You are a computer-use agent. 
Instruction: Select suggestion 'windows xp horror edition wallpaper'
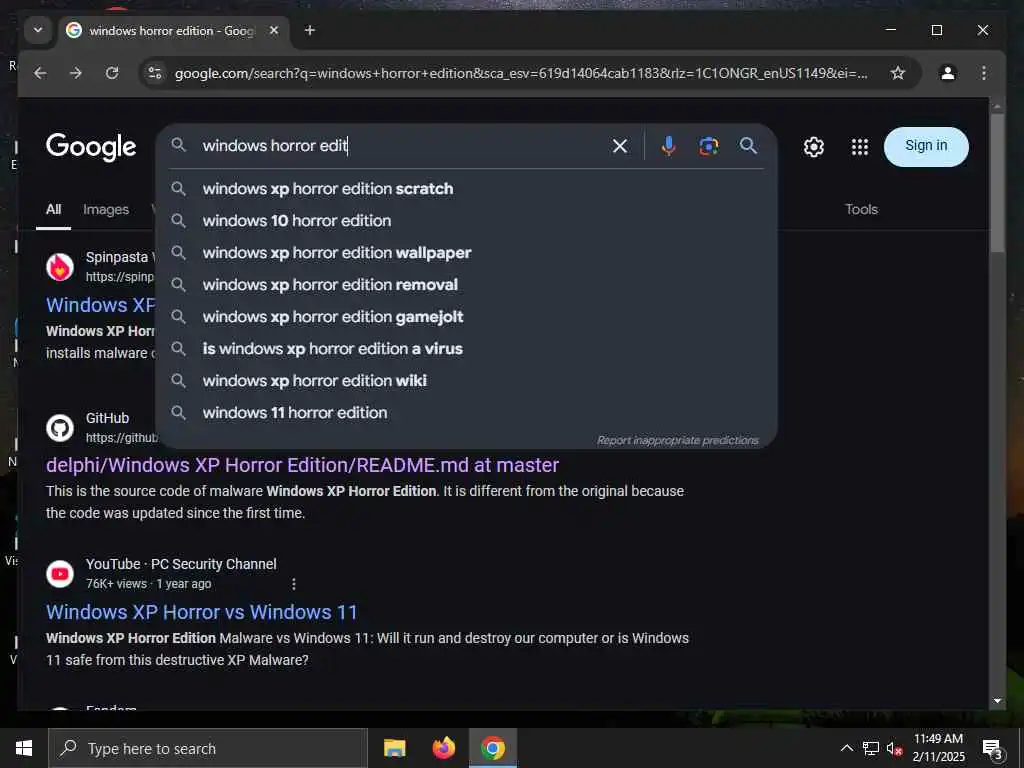(x=466, y=253)
